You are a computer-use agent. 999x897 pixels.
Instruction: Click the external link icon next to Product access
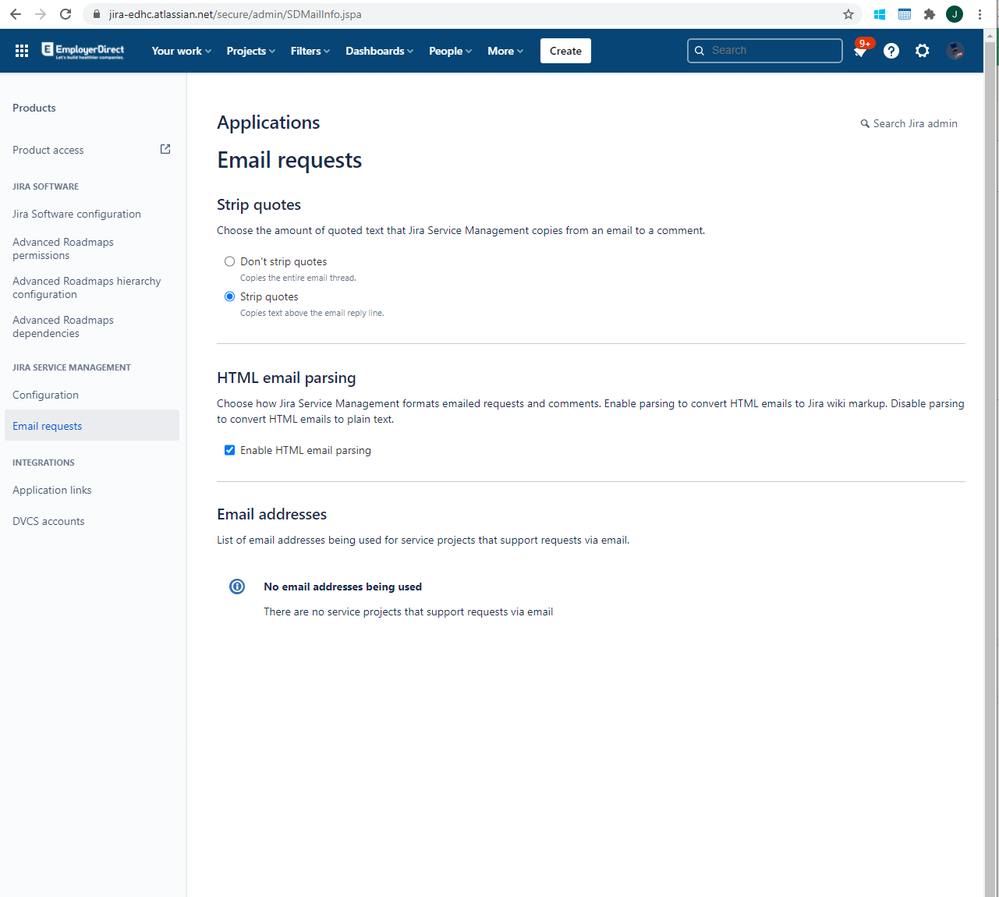(165, 149)
